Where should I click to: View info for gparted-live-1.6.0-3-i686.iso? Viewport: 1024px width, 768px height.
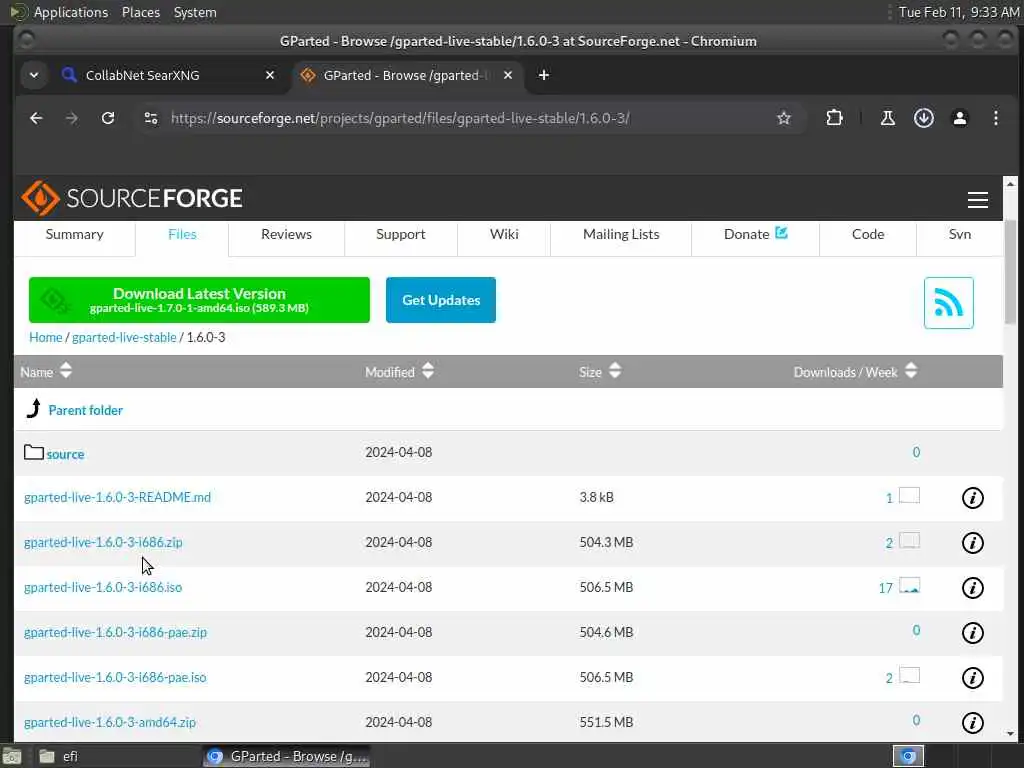(x=972, y=588)
